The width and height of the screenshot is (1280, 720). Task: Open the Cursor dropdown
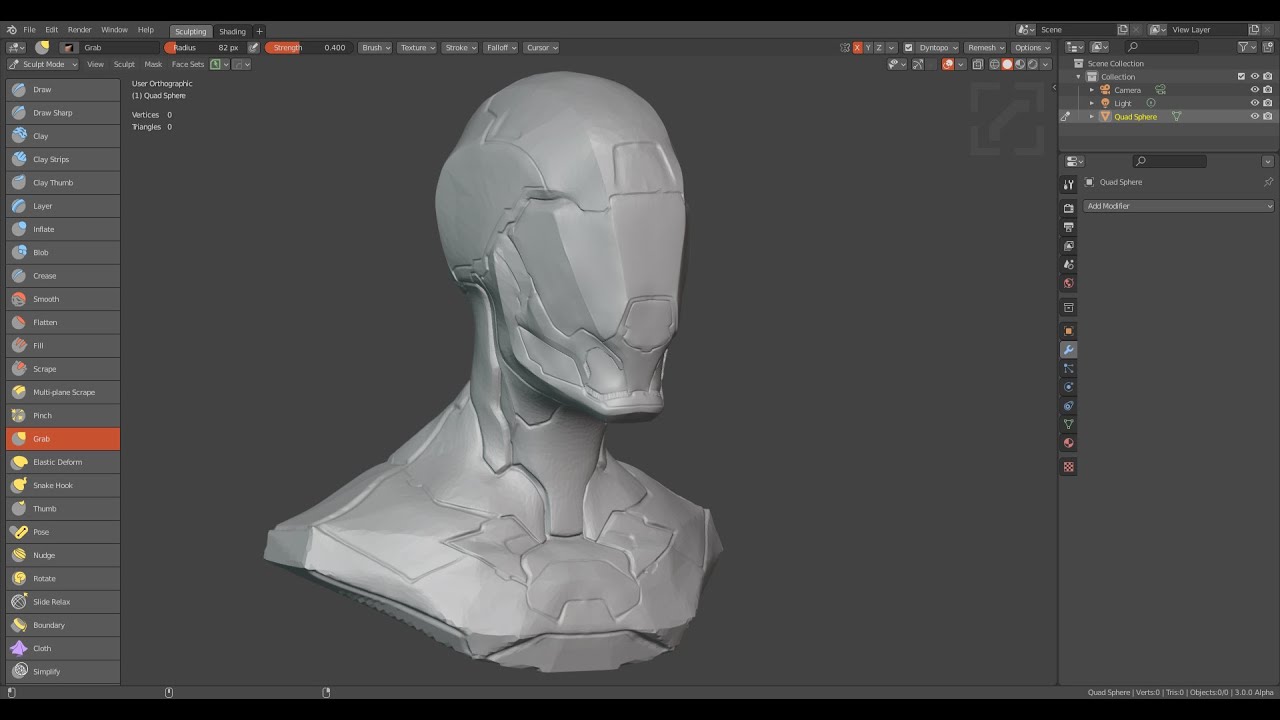[x=542, y=47]
